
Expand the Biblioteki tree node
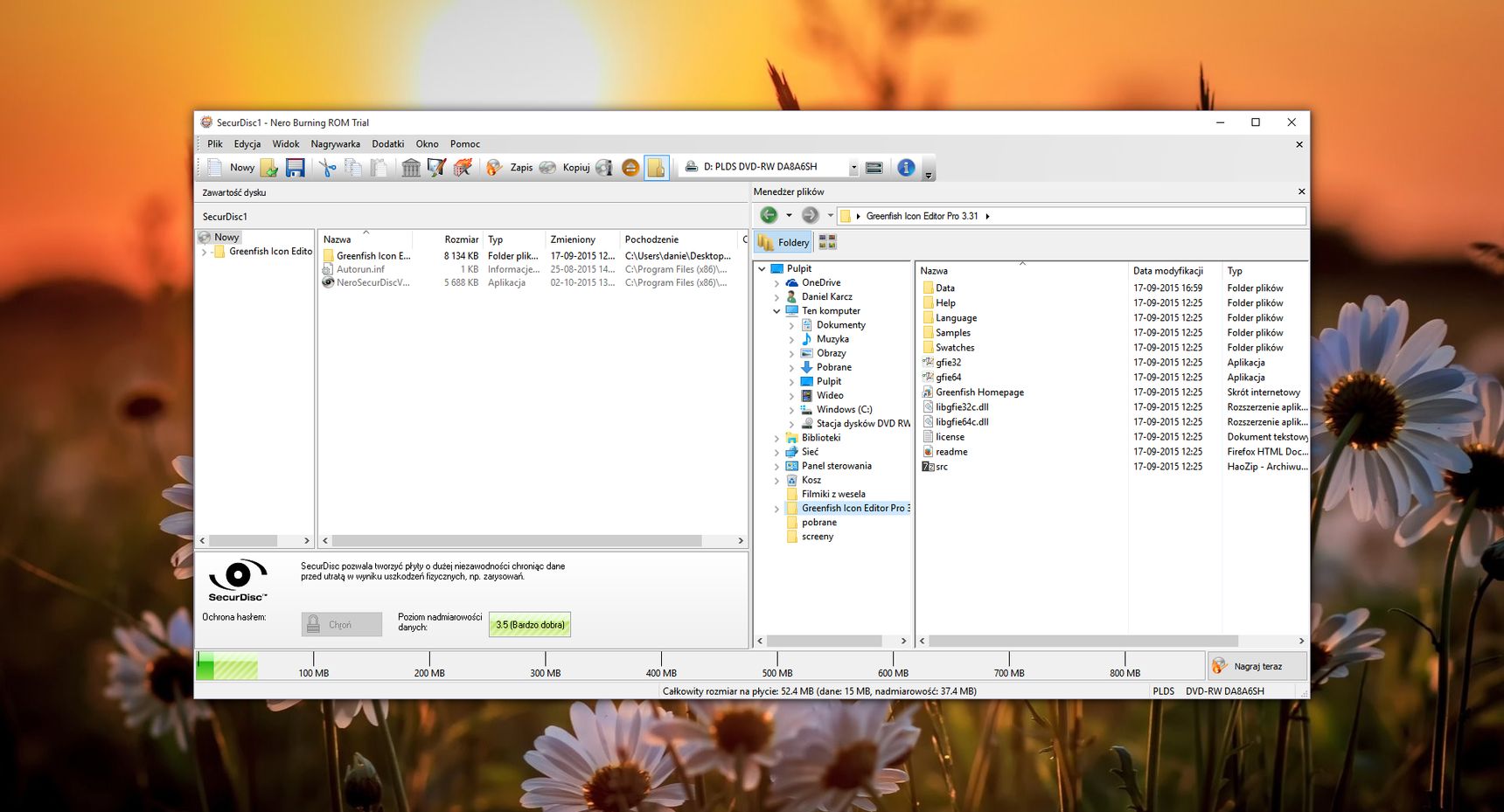click(776, 438)
